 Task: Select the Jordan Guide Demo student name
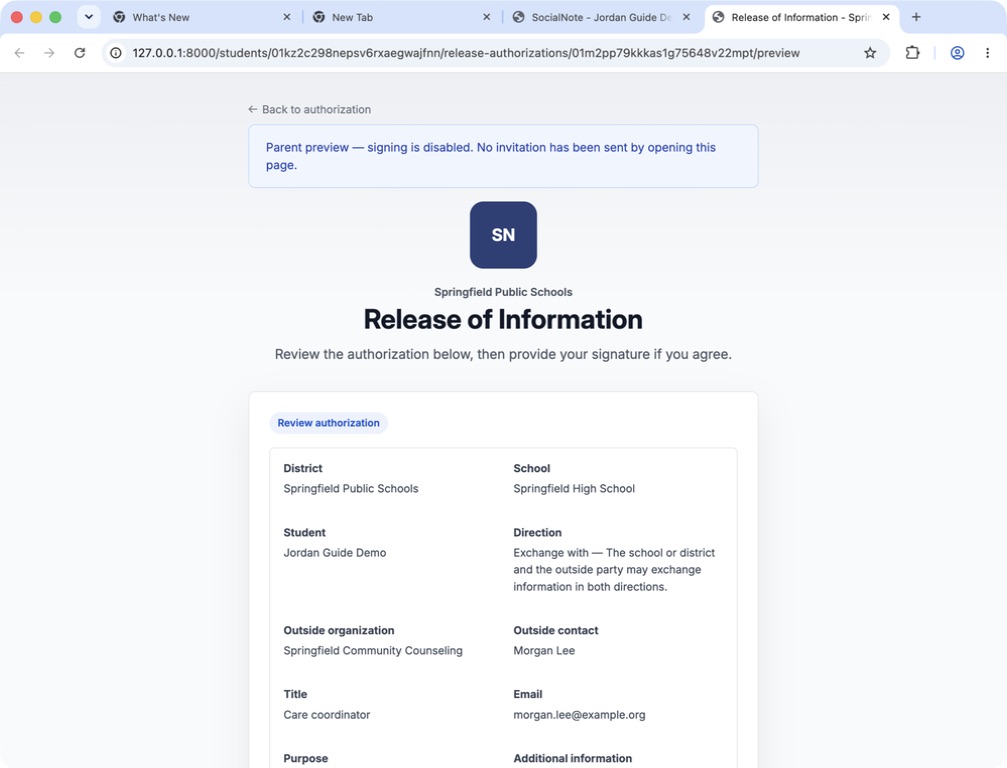coord(335,553)
